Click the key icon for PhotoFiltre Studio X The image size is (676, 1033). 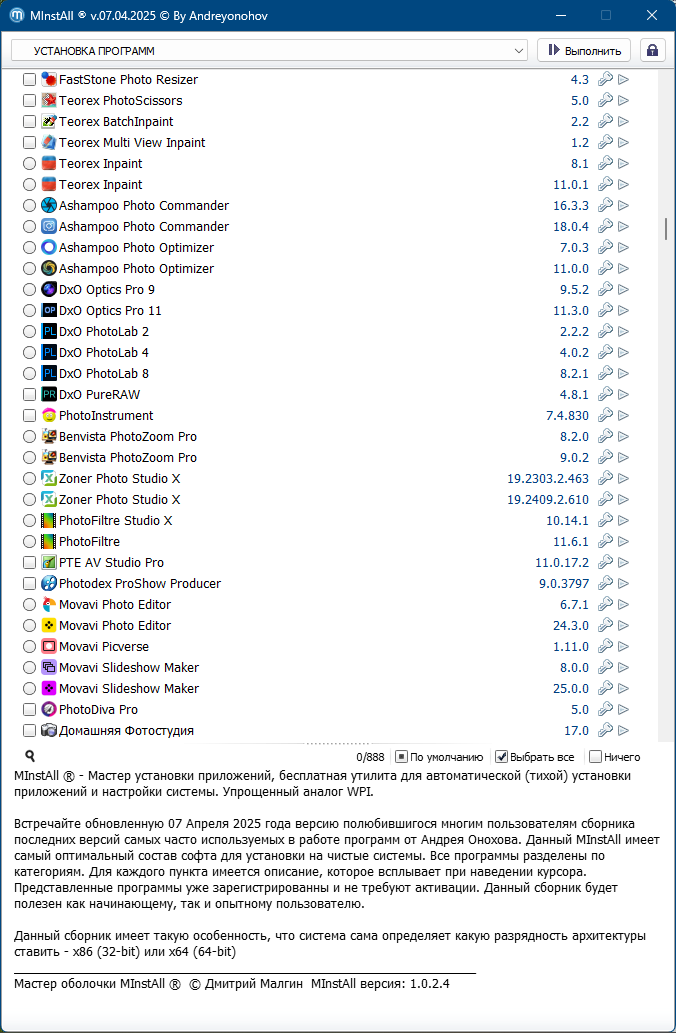click(606, 520)
